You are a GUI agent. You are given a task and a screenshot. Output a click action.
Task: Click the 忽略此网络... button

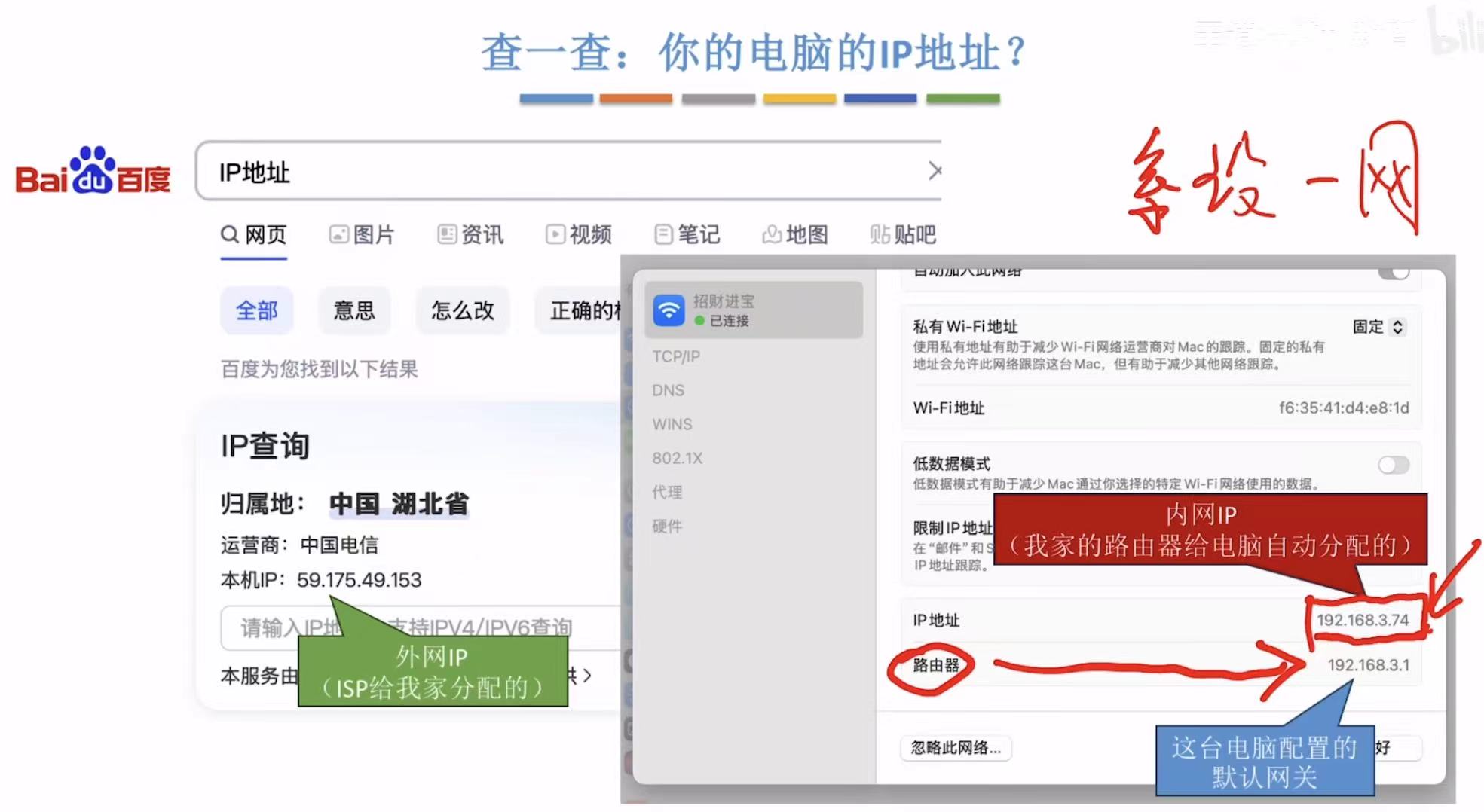pos(956,747)
